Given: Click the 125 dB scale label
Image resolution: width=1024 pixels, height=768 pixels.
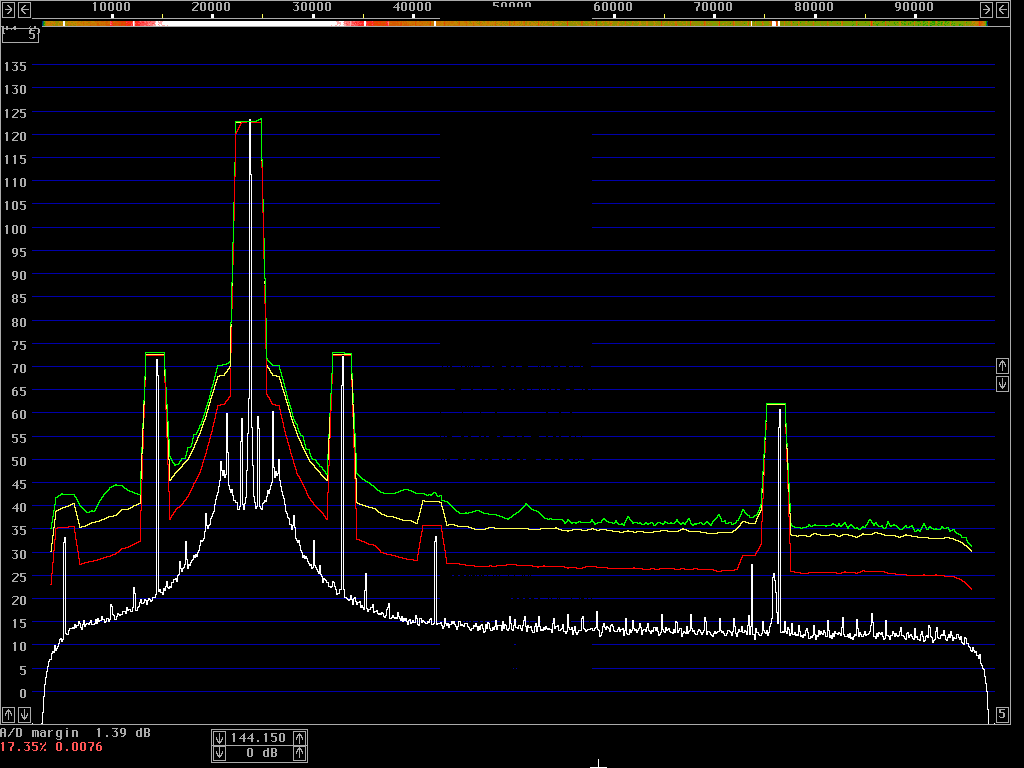Looking at the screenshot, I should point(15,113).
